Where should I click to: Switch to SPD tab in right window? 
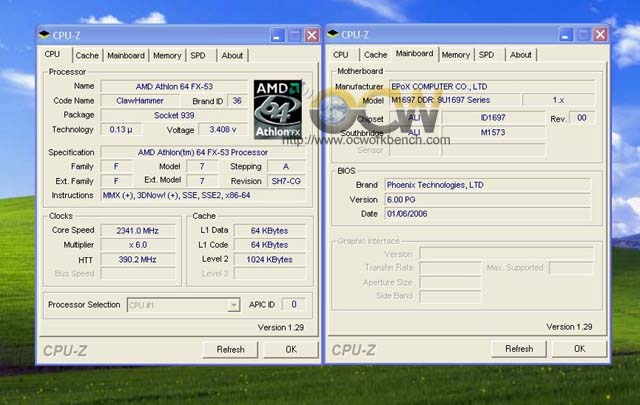pyautogui.click(x=486, y=55)
